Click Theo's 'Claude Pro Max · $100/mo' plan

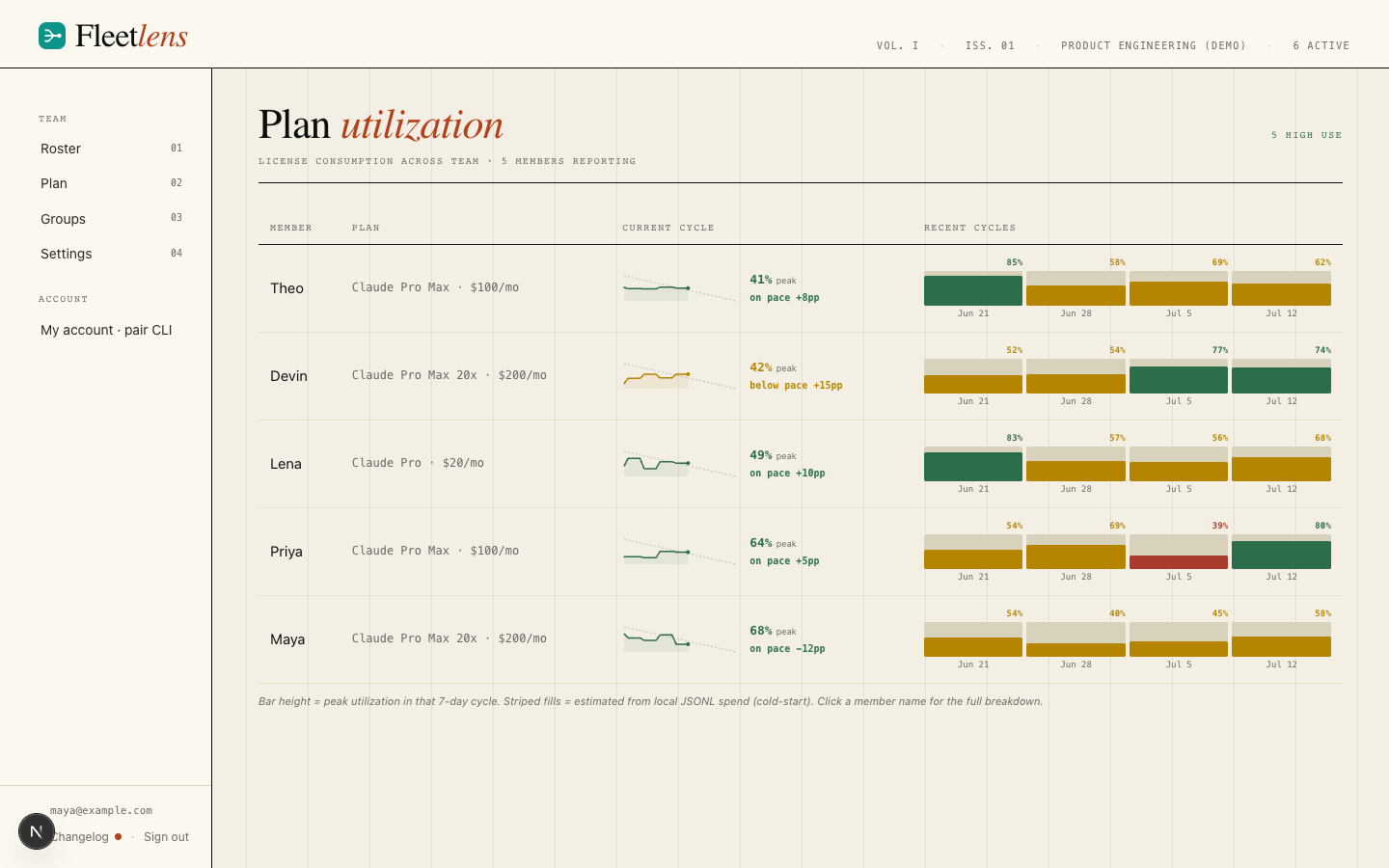(x=435, y=287)
